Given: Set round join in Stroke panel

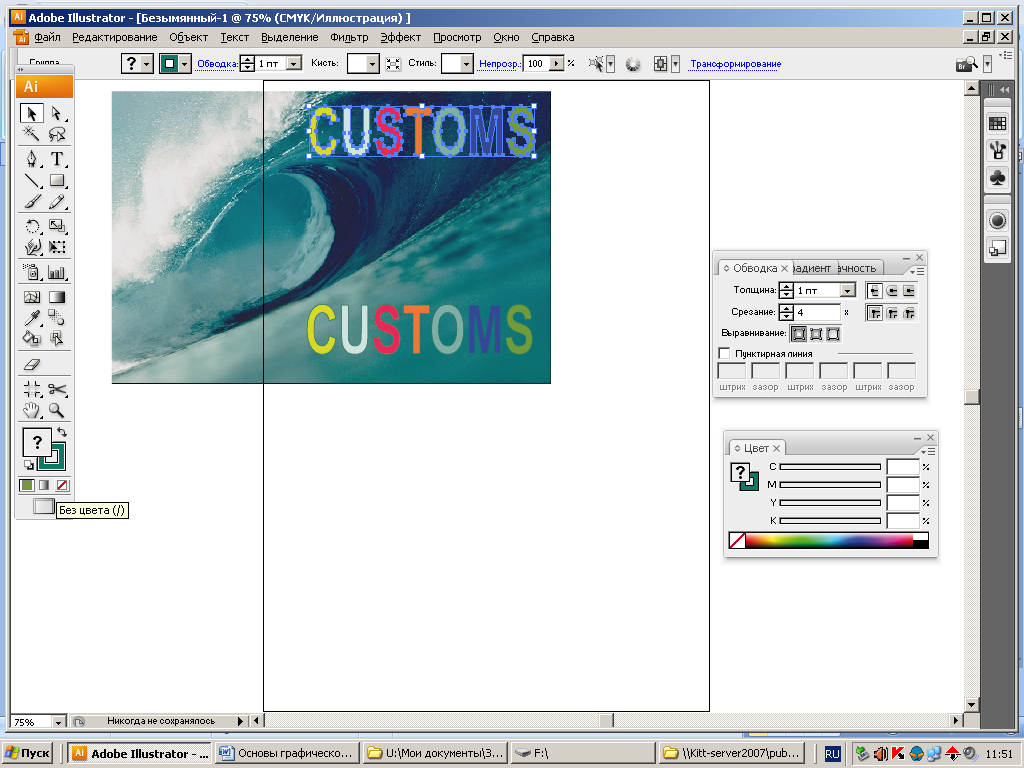Looking at the screenshot, I should pos(891,313).
